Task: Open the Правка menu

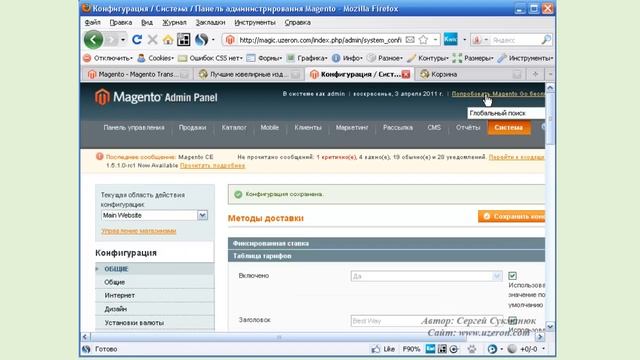Action: (121, 22)
